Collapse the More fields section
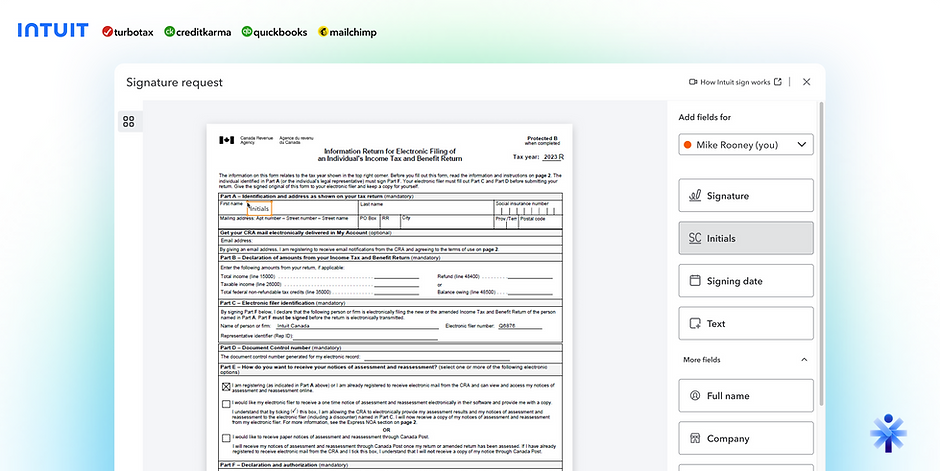 tap(804, 360)
